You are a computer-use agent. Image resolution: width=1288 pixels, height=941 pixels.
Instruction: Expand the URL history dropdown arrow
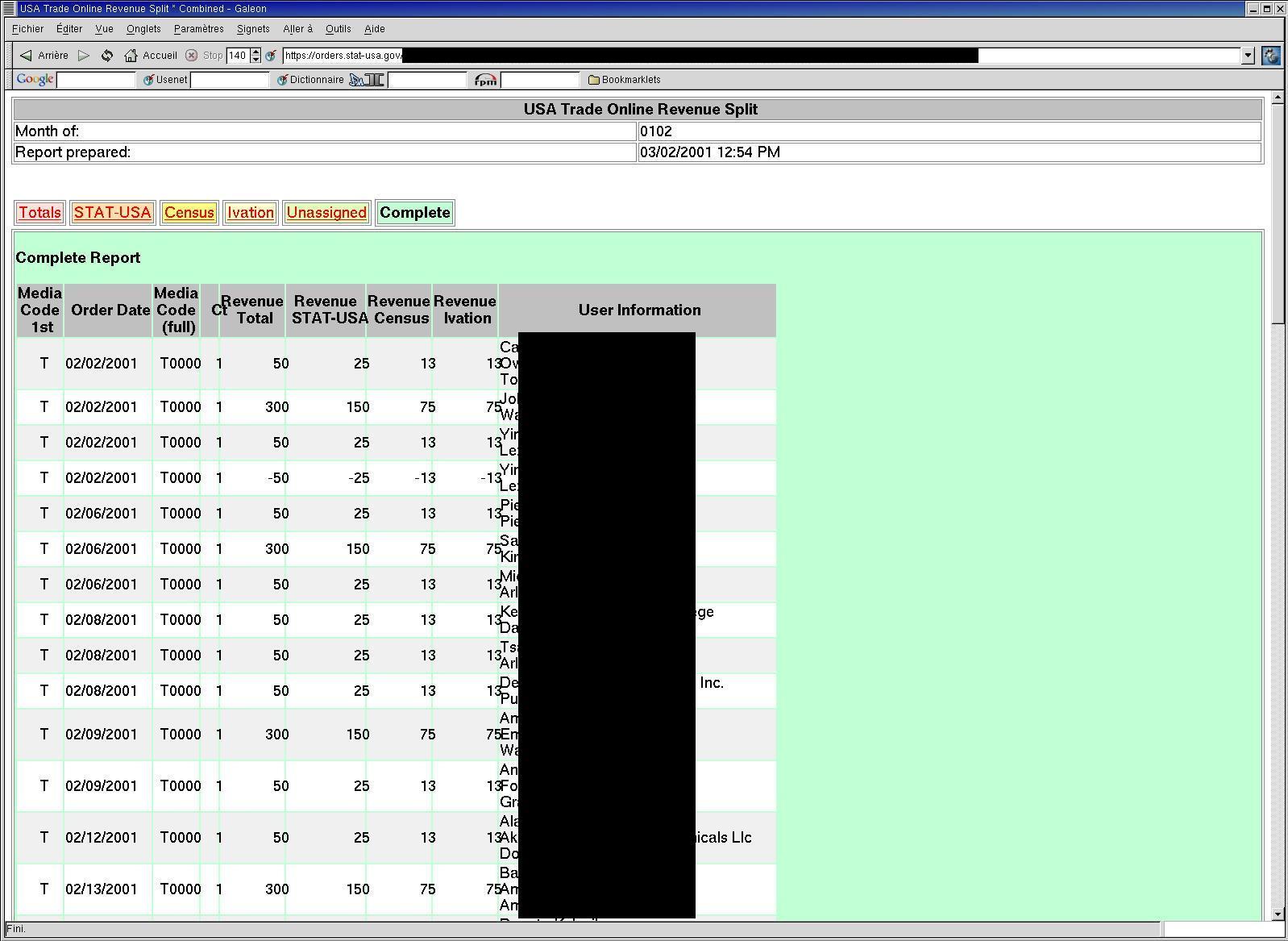(x=1248, y=56)
